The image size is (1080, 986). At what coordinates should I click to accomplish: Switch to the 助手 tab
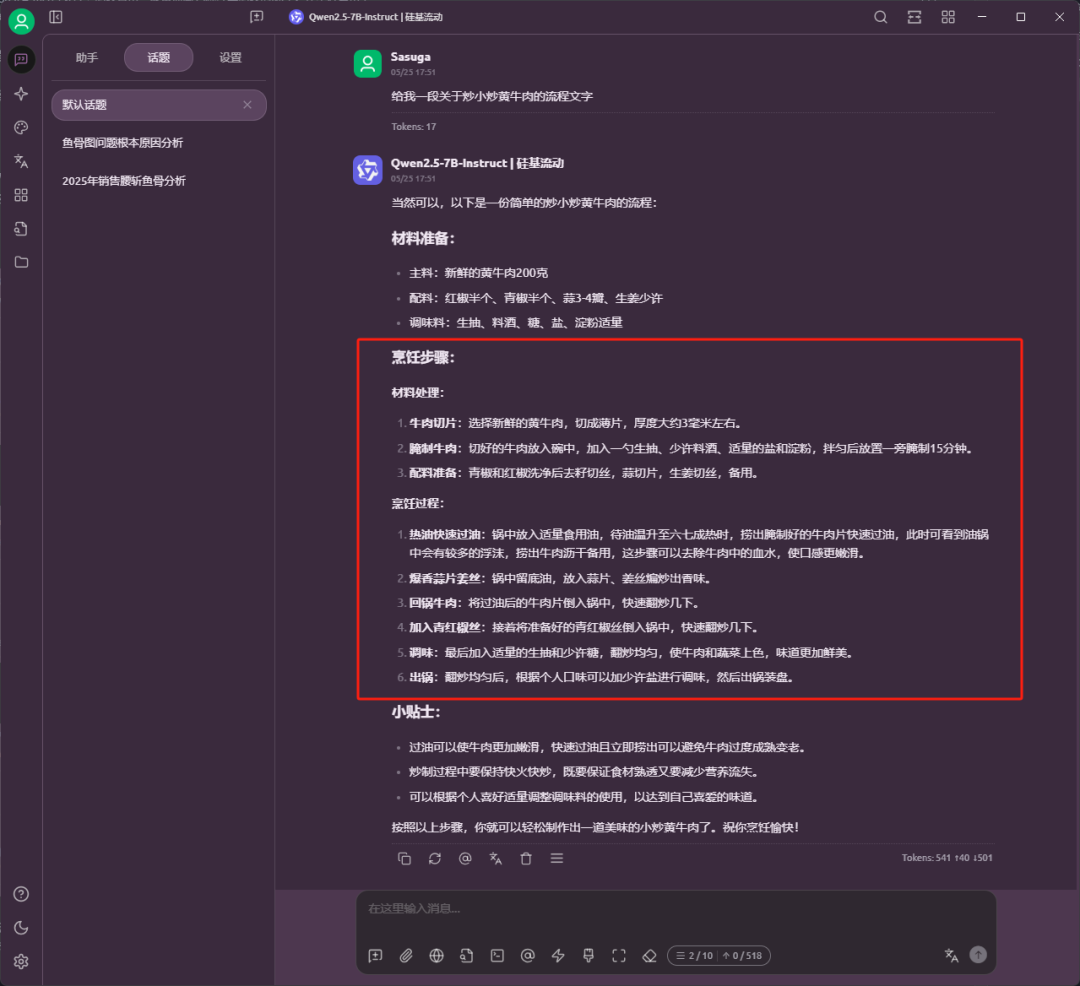click(x=87, y=58)
